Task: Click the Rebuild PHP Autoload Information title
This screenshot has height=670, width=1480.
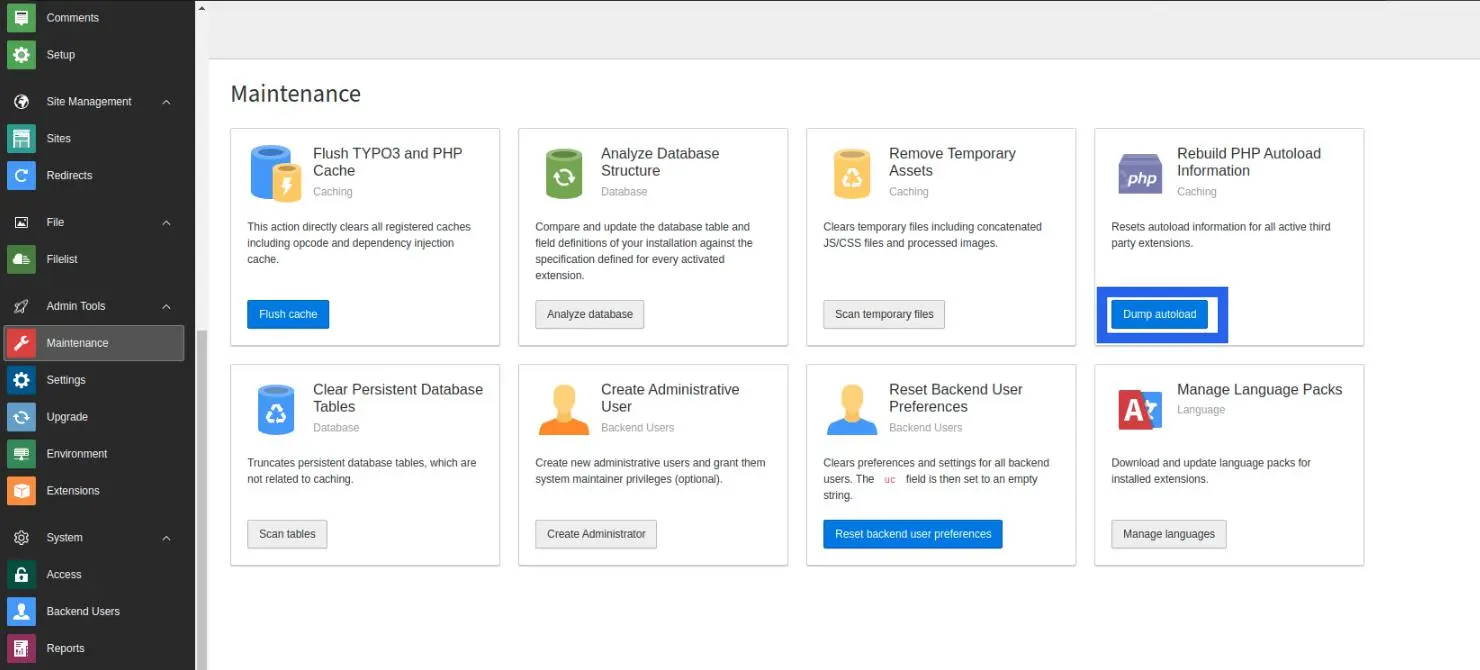Action: (x=1249, y=162)
